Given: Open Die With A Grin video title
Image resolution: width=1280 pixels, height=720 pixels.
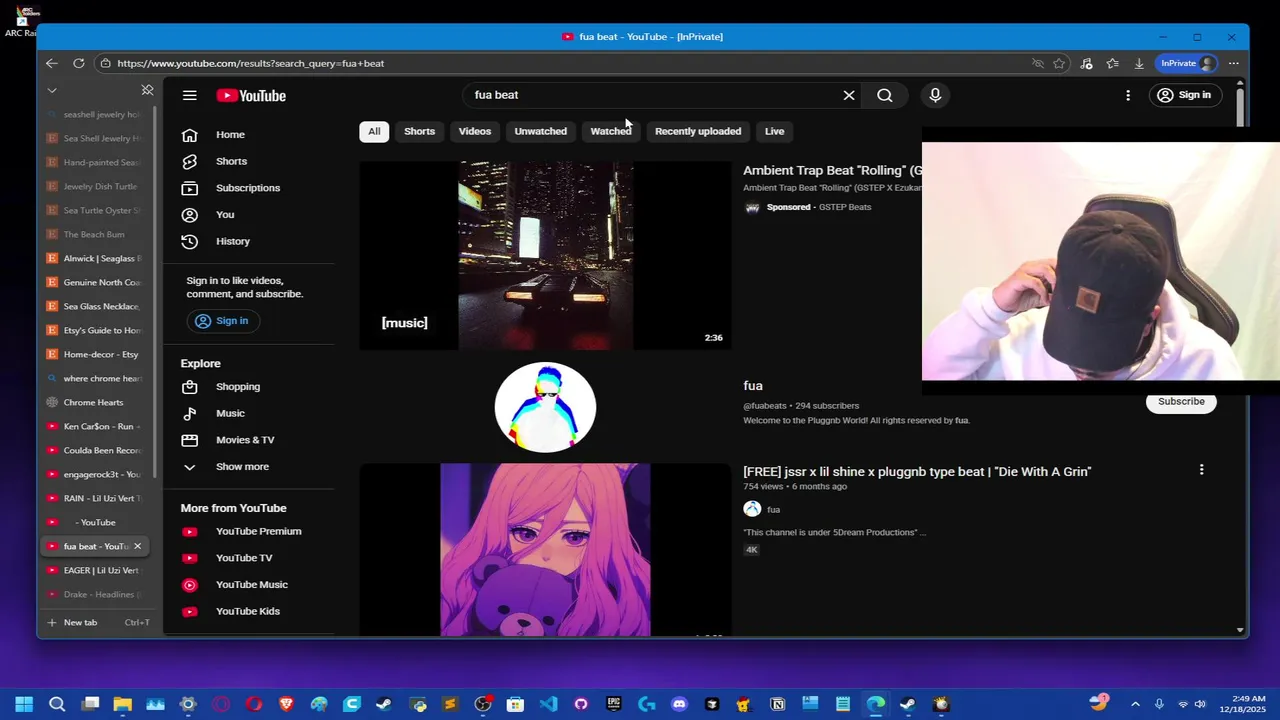Looking at the screenshot, I should click(917, 471).
